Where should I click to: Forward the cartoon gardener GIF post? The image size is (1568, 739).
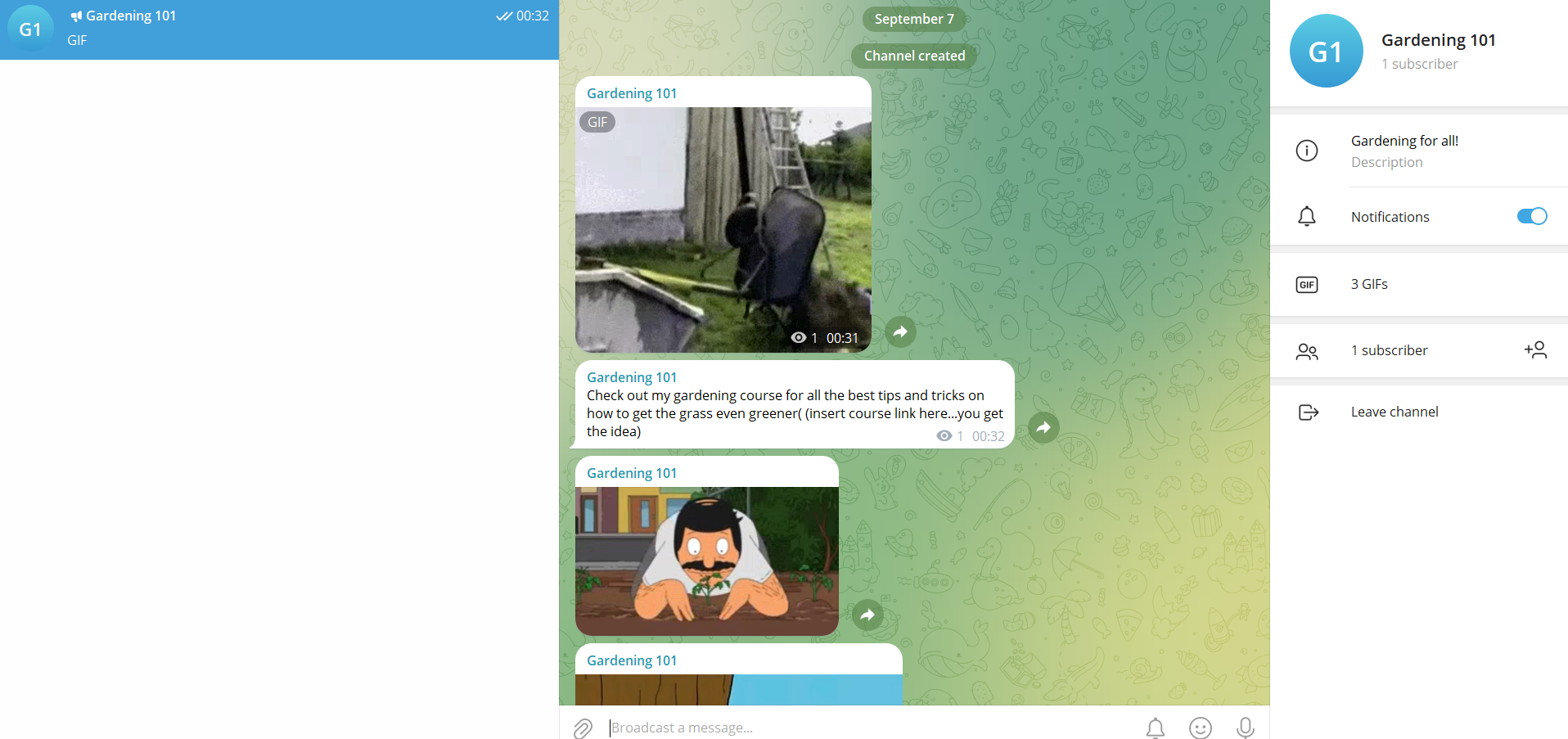pos(867,615)
